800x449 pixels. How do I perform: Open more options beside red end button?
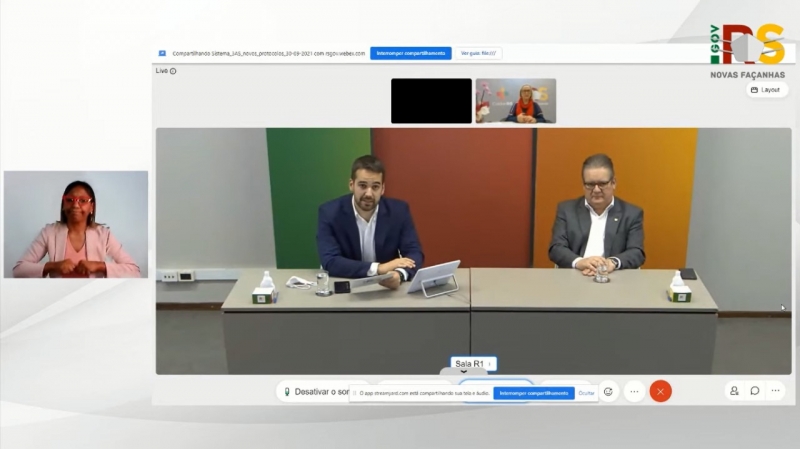[x=634, y=392]
